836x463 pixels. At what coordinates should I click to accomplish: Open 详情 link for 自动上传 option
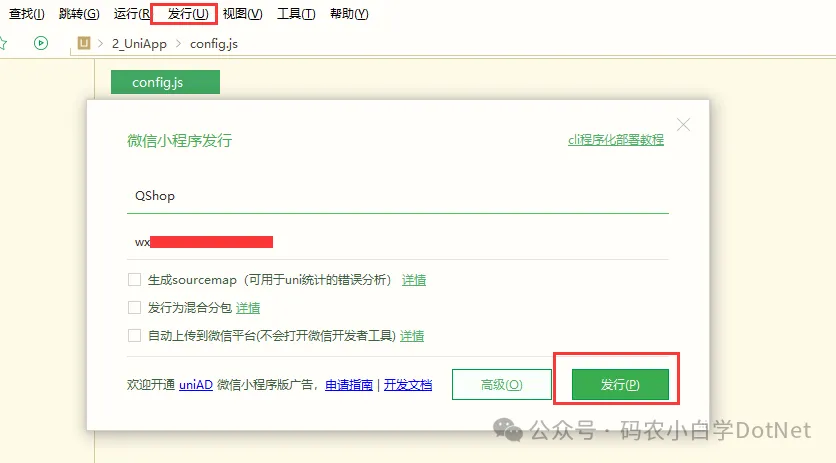412,336
